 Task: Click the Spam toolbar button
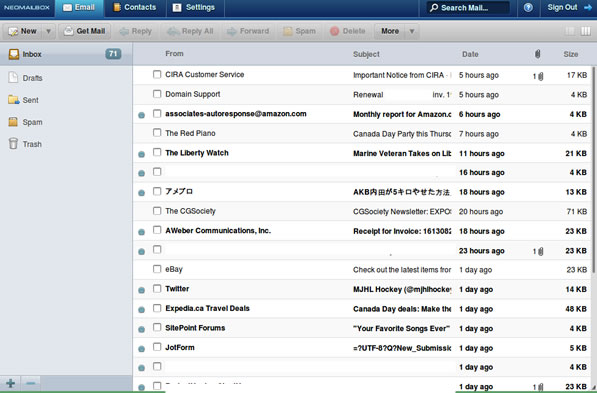(300, 31)
